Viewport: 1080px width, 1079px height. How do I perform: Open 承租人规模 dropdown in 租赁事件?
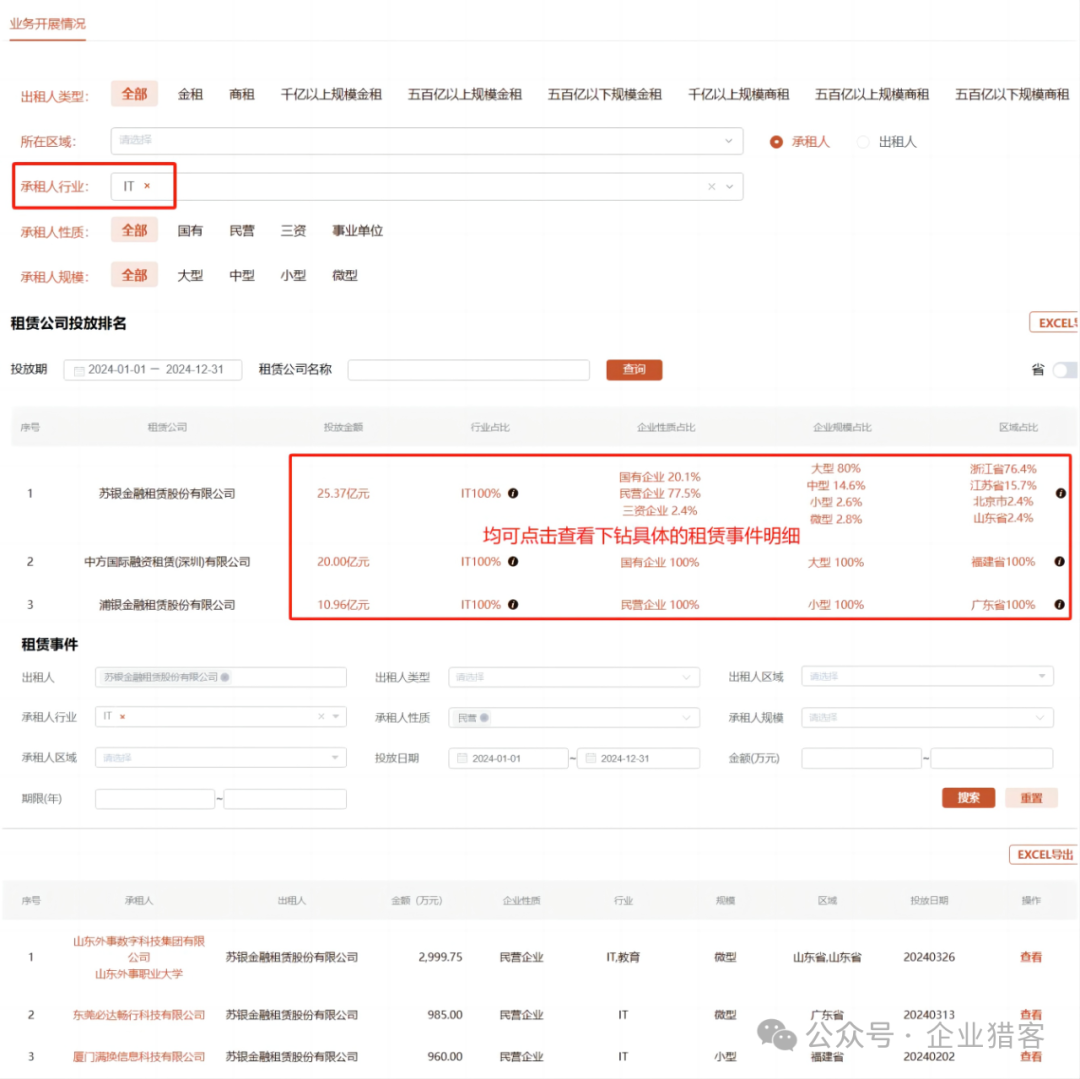tap(926, 717)
